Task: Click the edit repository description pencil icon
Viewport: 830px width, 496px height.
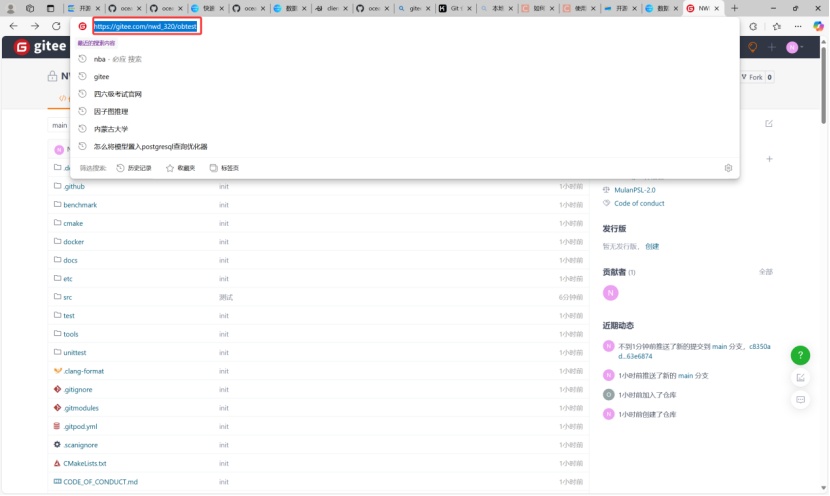Action: tap(769, 123)
